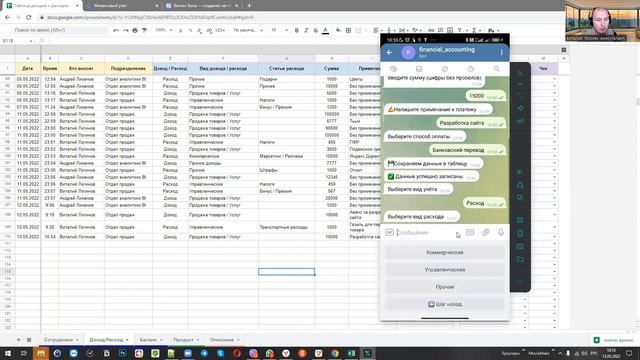Open Баланс sheet tab menu arrow
Image resolution: width=640 pixels, height=360 pixels.
tap(161, 340)
